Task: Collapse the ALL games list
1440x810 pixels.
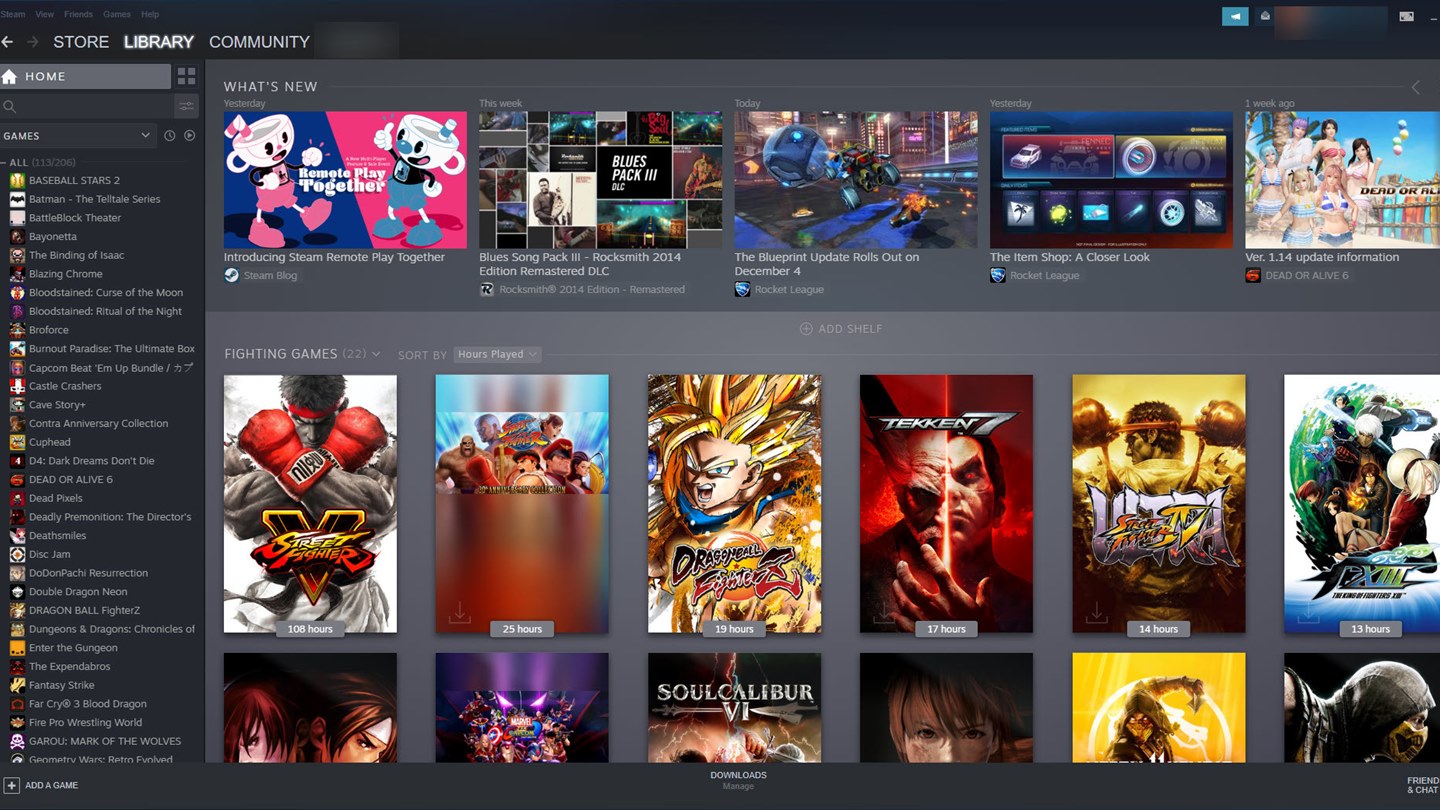Action: [x=5, y=162]
